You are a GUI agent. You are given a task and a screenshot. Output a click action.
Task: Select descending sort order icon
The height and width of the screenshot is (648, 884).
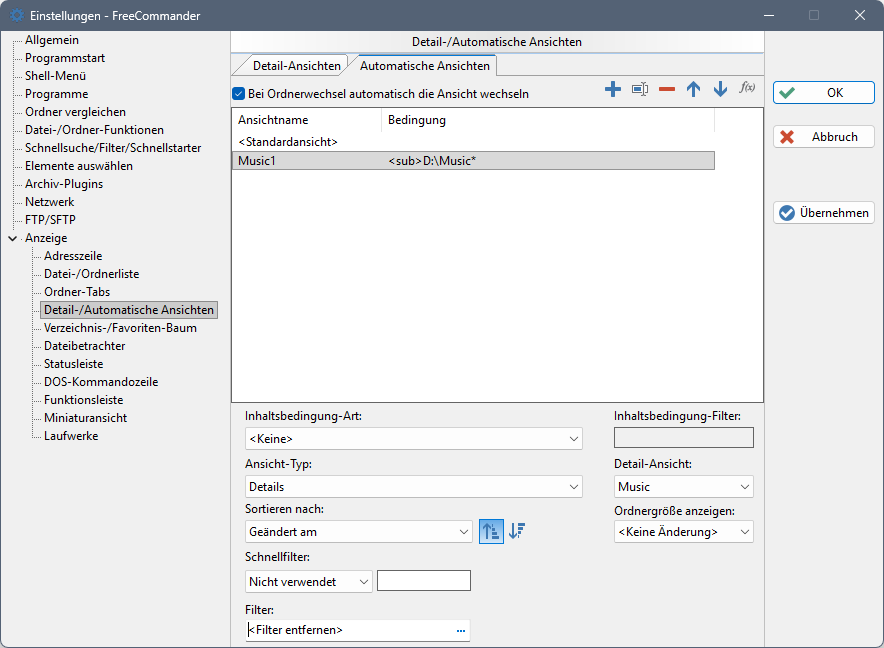[x=517, y=532]
